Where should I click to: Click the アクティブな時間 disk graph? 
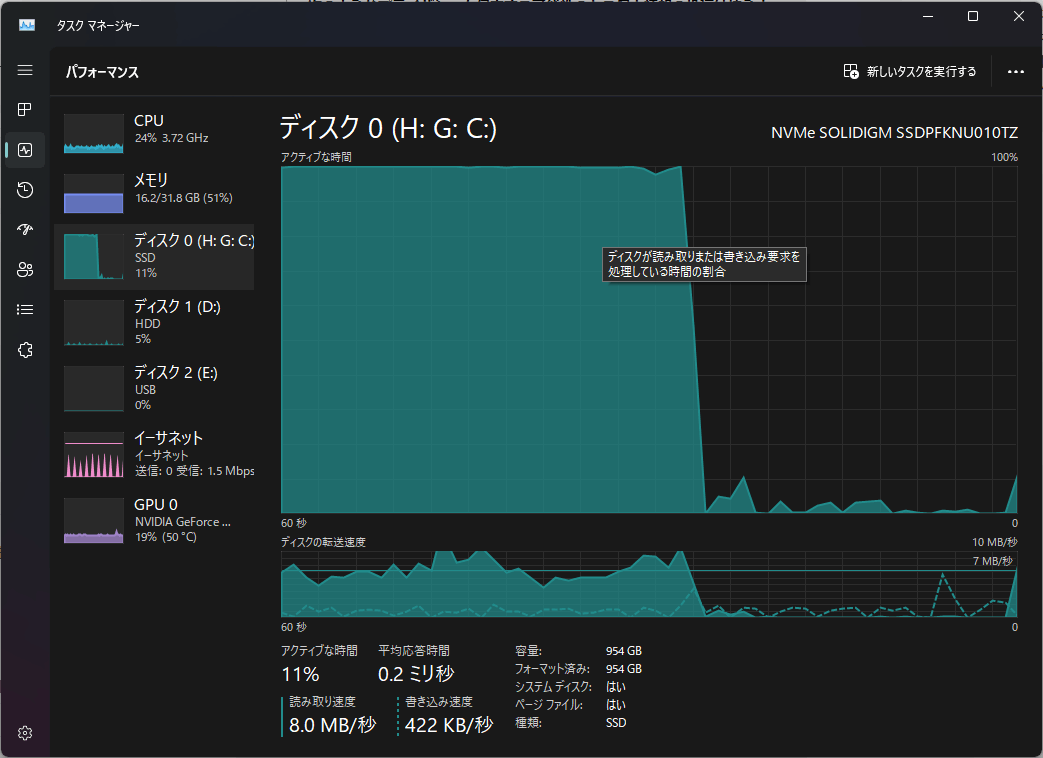click(x=649, y=339)
